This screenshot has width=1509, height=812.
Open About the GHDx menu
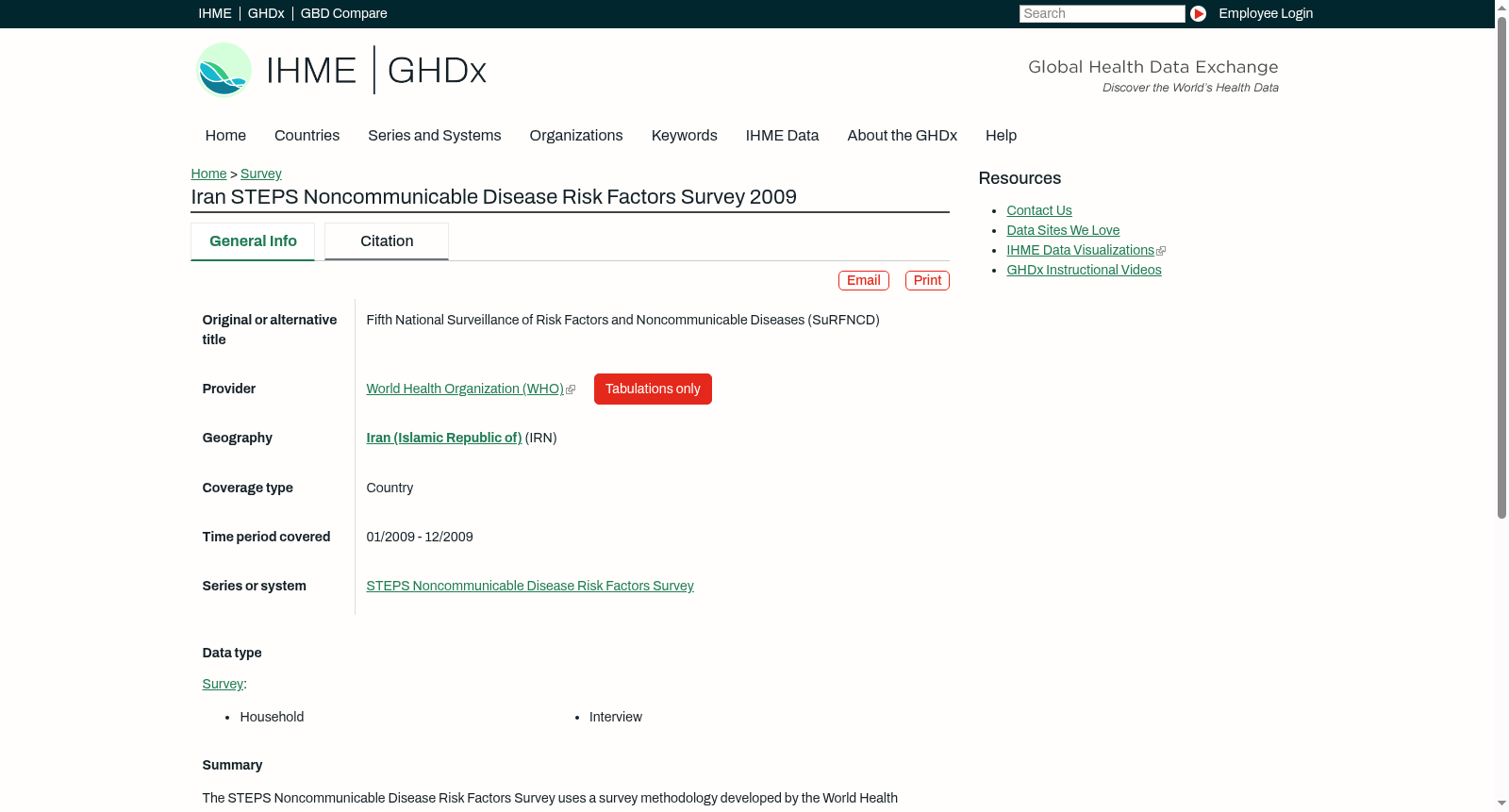(902, 136)
